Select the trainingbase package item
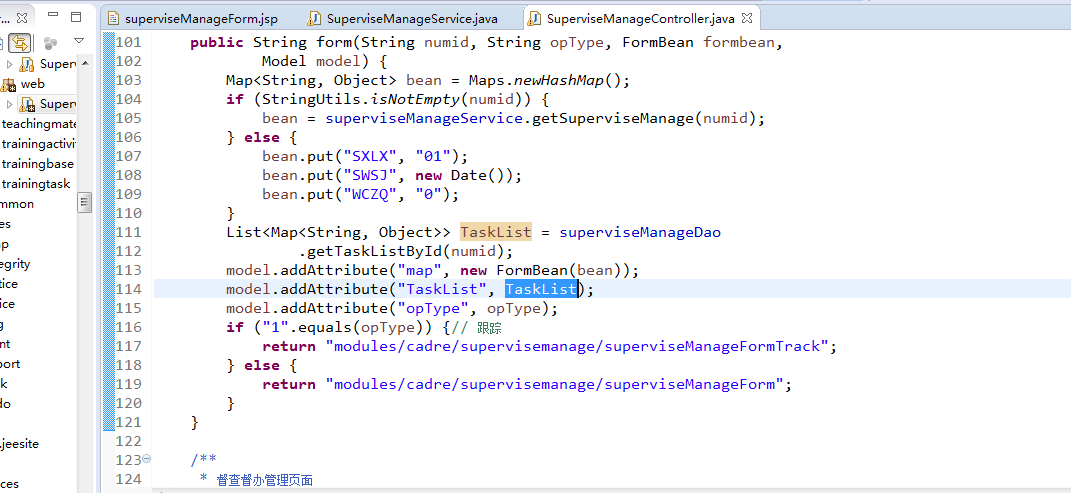Viewport: 1071px width, 493px height. pyautogui.click(x=38, y=164)
